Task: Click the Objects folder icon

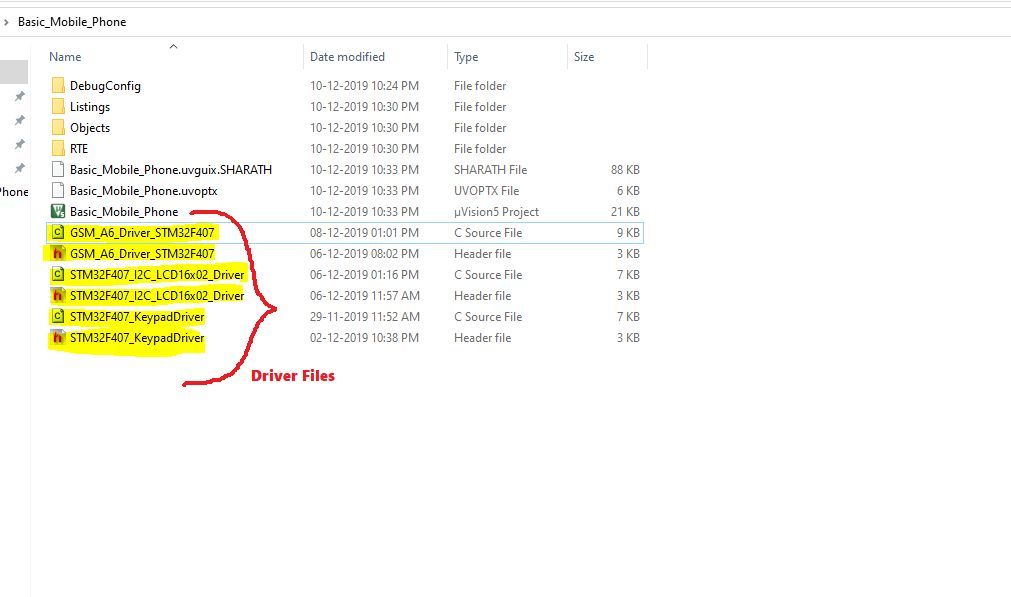Action: (58, 128)
